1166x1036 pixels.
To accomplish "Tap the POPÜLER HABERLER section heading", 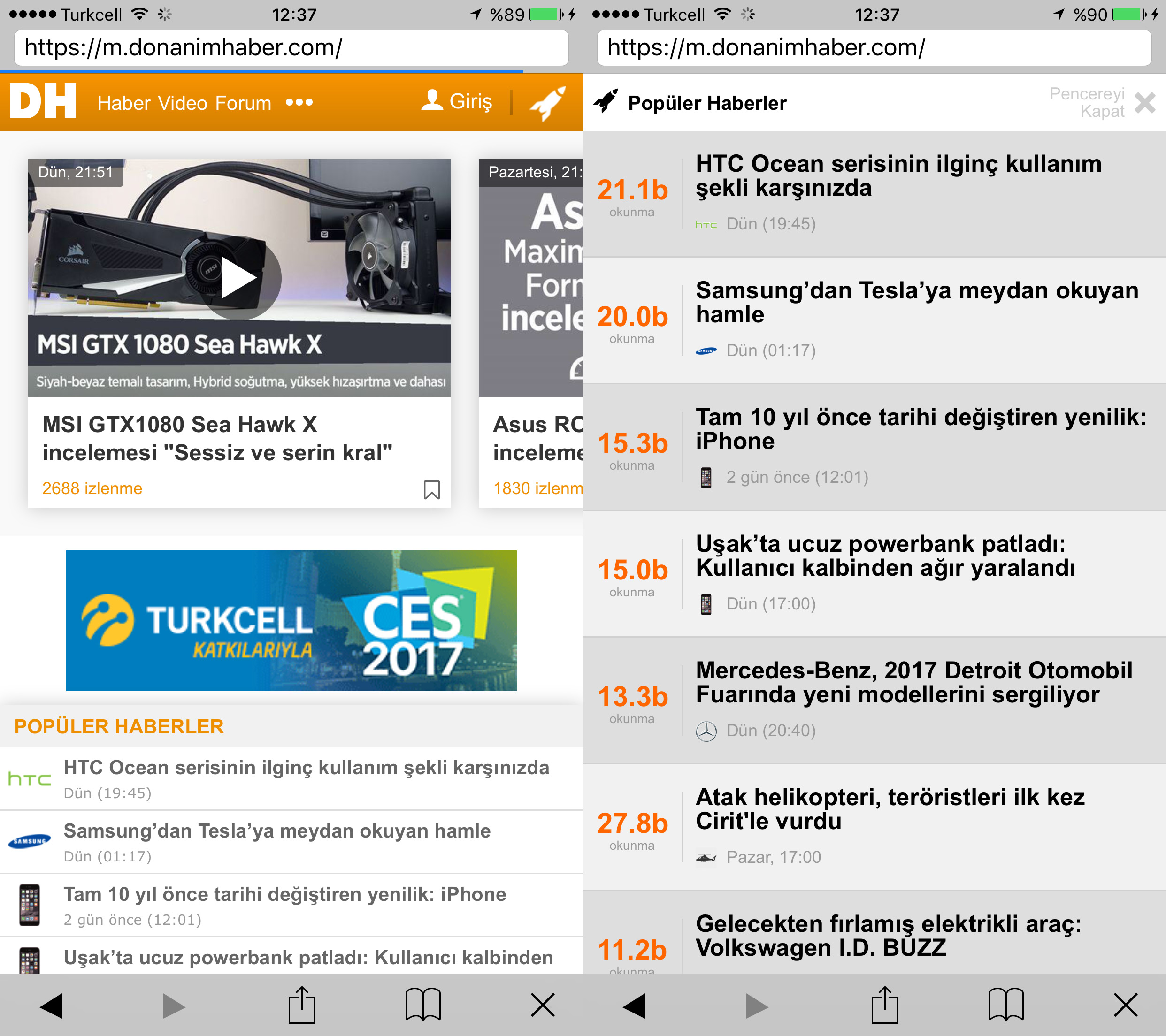I will 119,726.
